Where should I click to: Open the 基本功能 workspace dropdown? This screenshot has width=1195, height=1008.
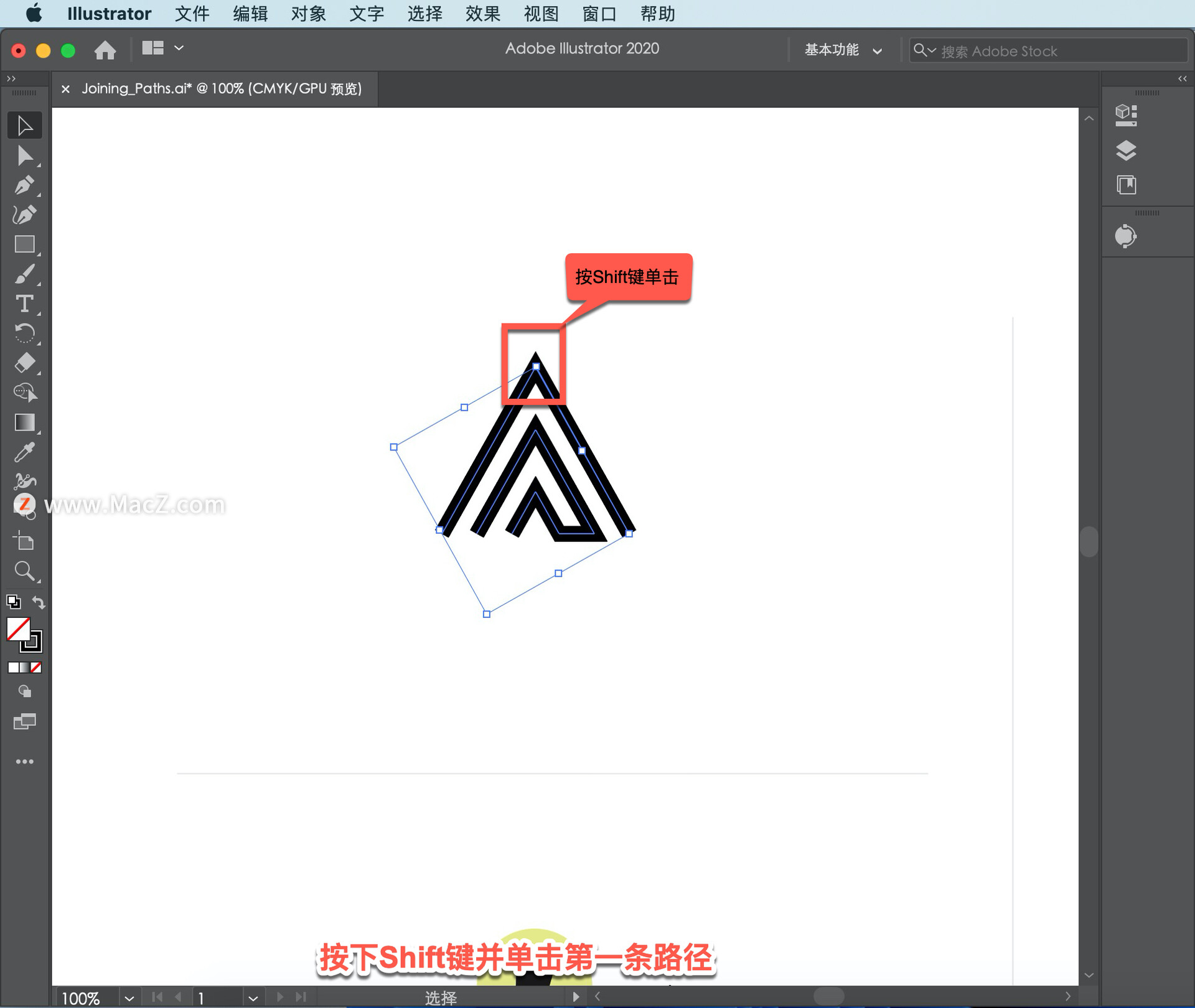(843, 50)
